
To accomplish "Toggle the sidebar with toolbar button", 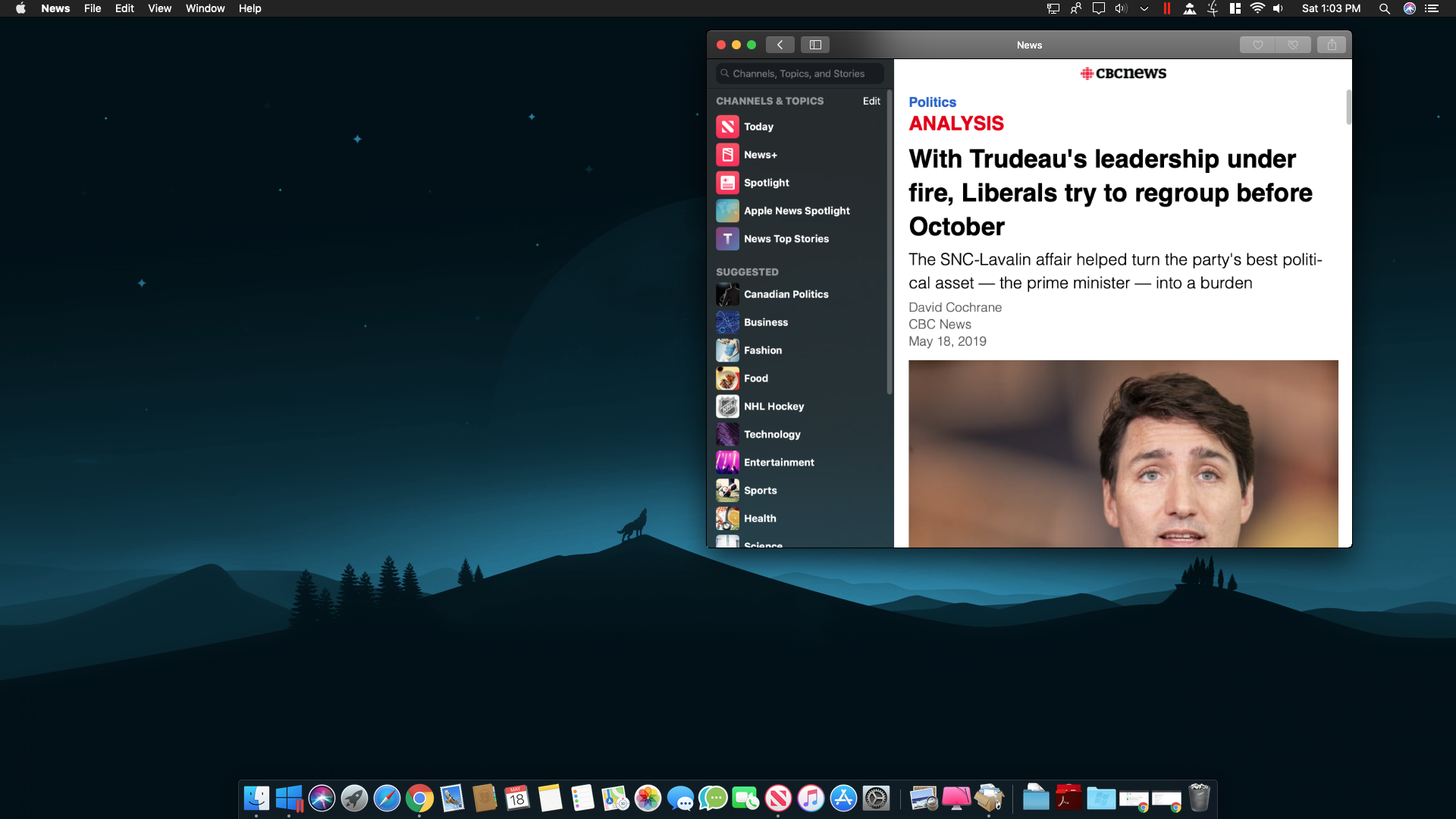I will (815, 45).
